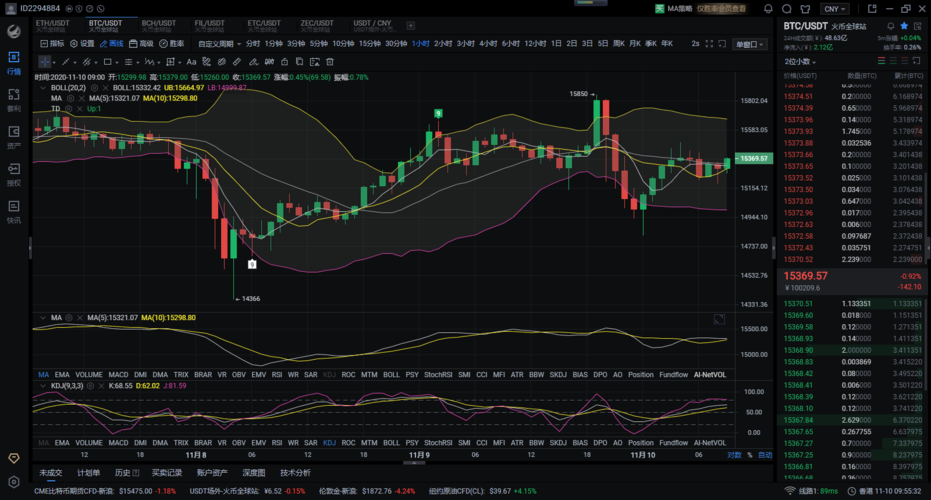Toggle 自动 auto scale
Viewport: 931px width, 500px height.
click(x=765, y=455)
